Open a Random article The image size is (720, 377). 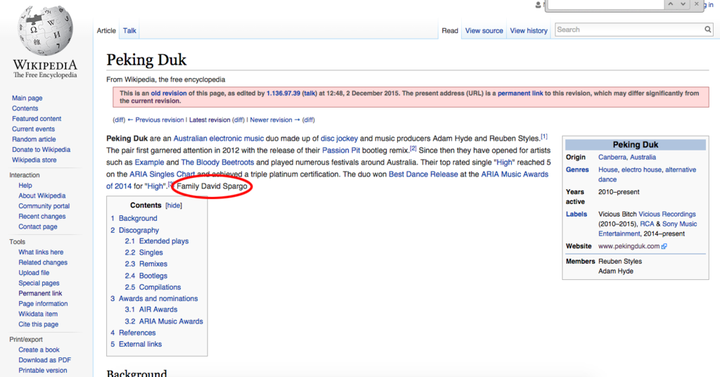[x=34, y=139]
